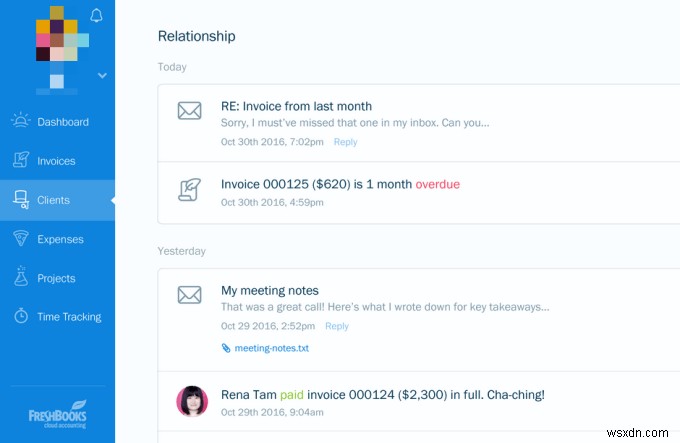
Task: Click the pixelated profile avatar
Action: tap(60, 50)
